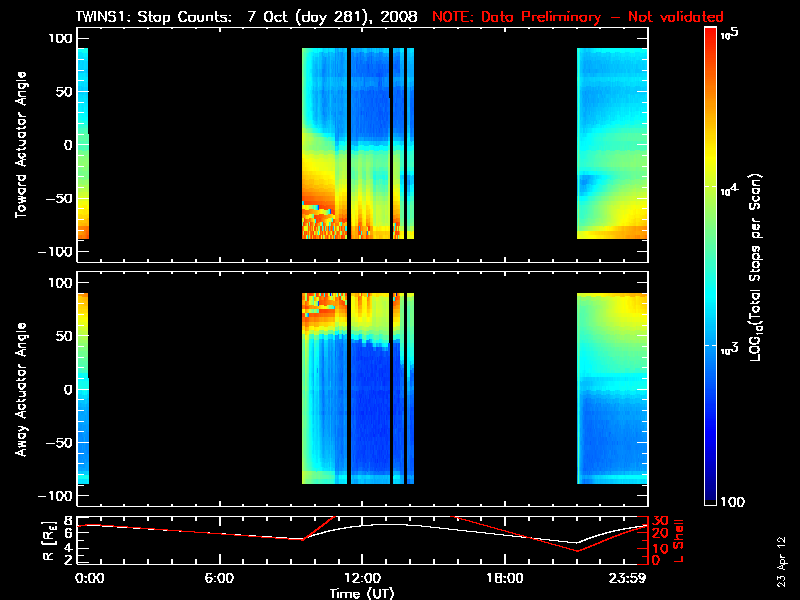800x600 pixels.
Task: Click the '6:00' time axis tick label
Action: coord(219,578)
